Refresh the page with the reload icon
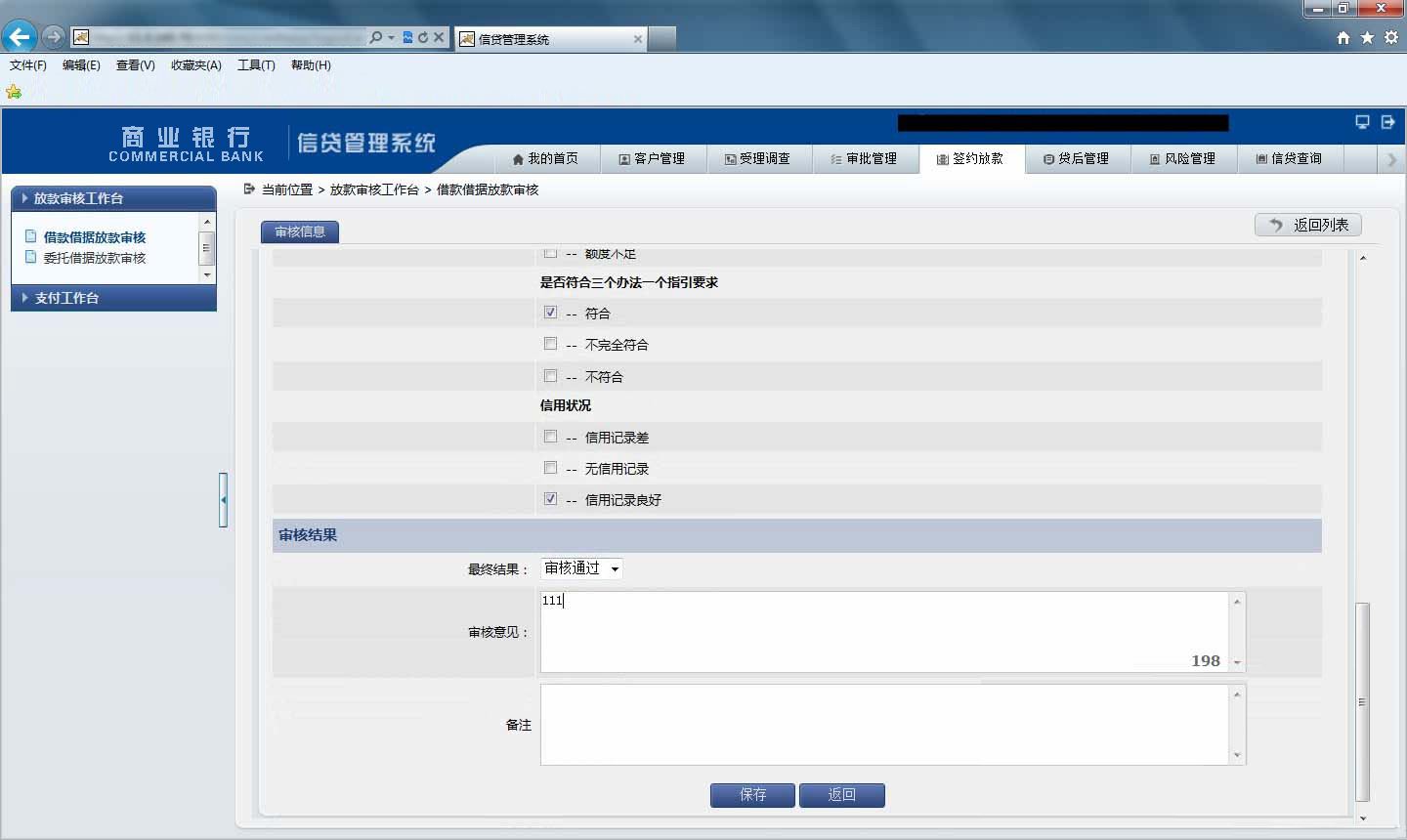The image size is (1407, 840). click(x=423, y=37)
